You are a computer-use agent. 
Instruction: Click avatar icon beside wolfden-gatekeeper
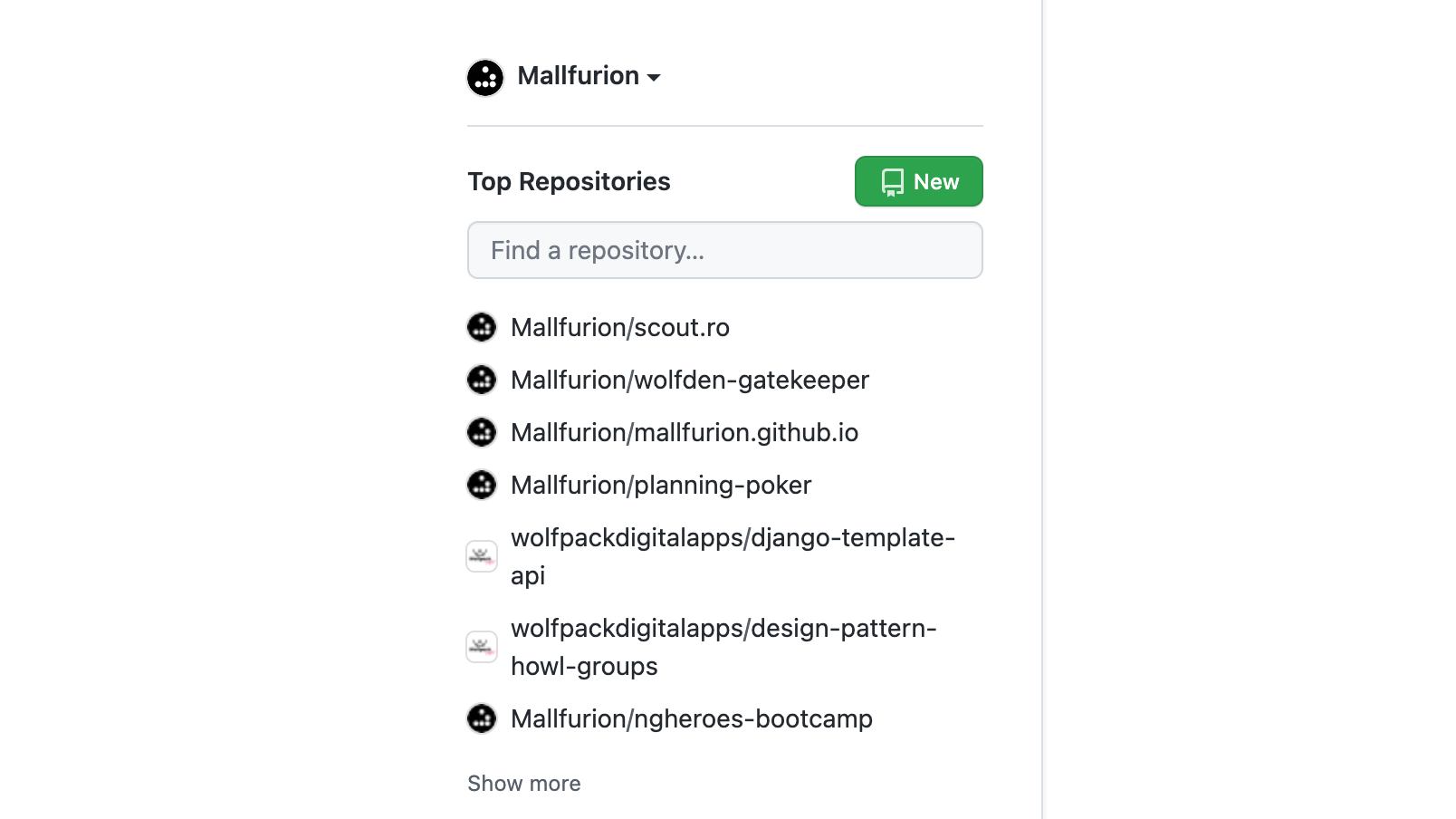[x=482, y=380]
